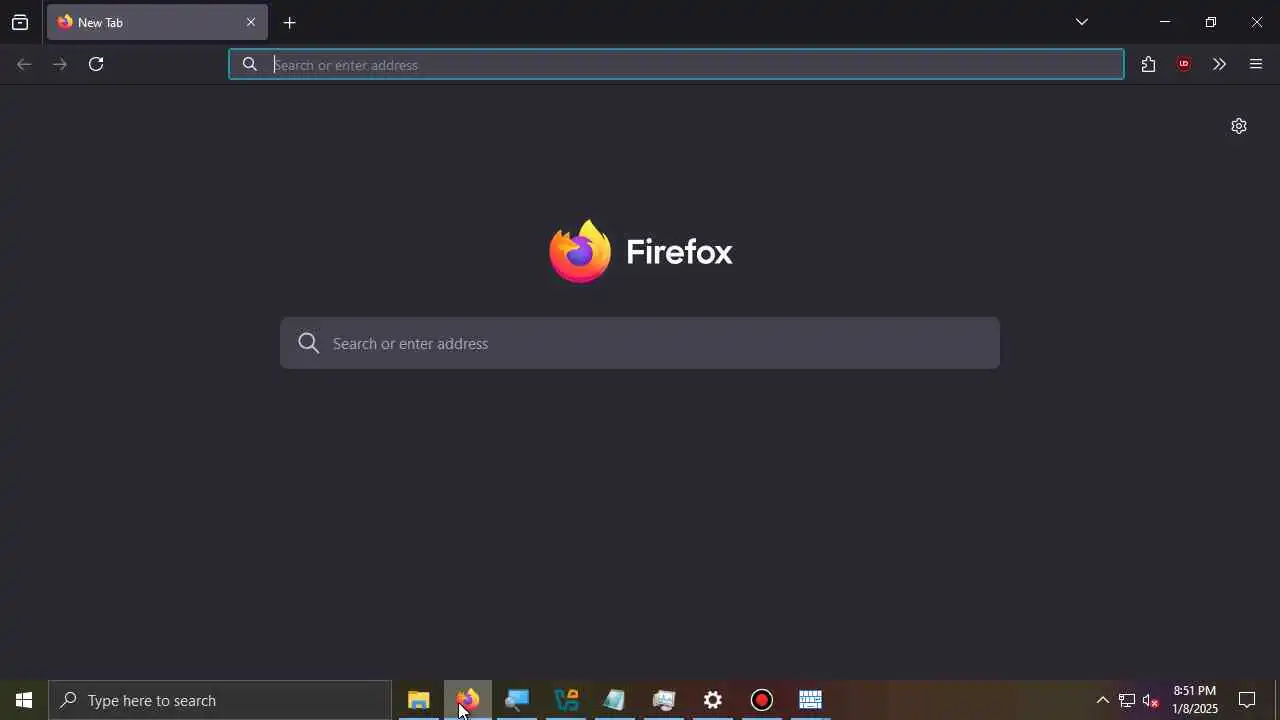Click the greyed-out forward arrow
Viewport: 1280px width, 720px height.
click(x=60, y=64)
